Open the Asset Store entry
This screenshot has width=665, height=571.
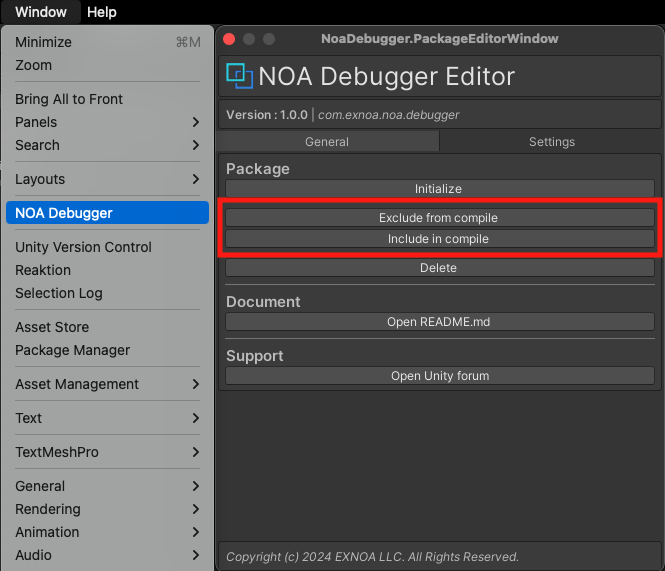point(108,327)
